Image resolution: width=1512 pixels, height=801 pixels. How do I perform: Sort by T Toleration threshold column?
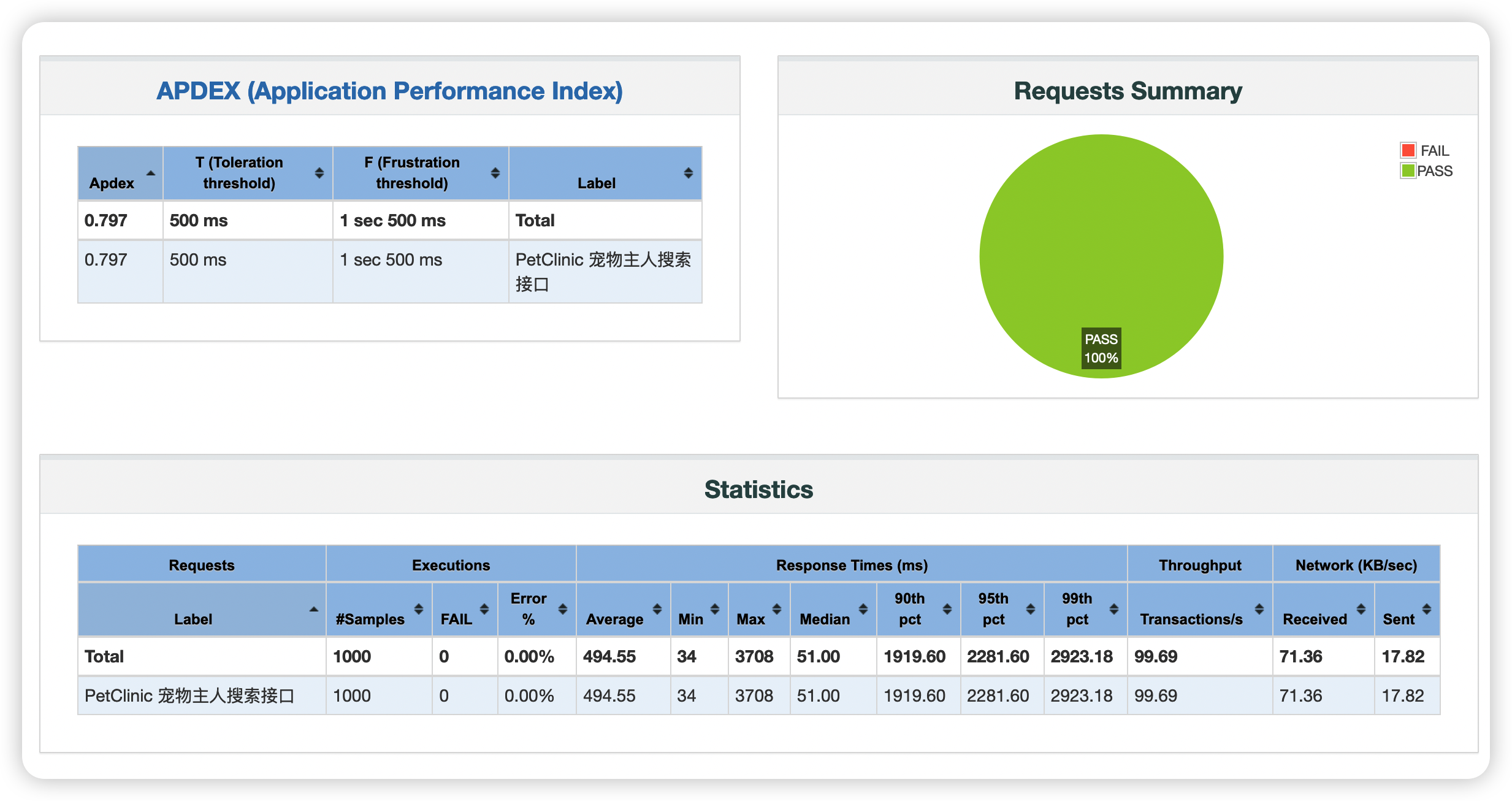[x=319, y=174]
